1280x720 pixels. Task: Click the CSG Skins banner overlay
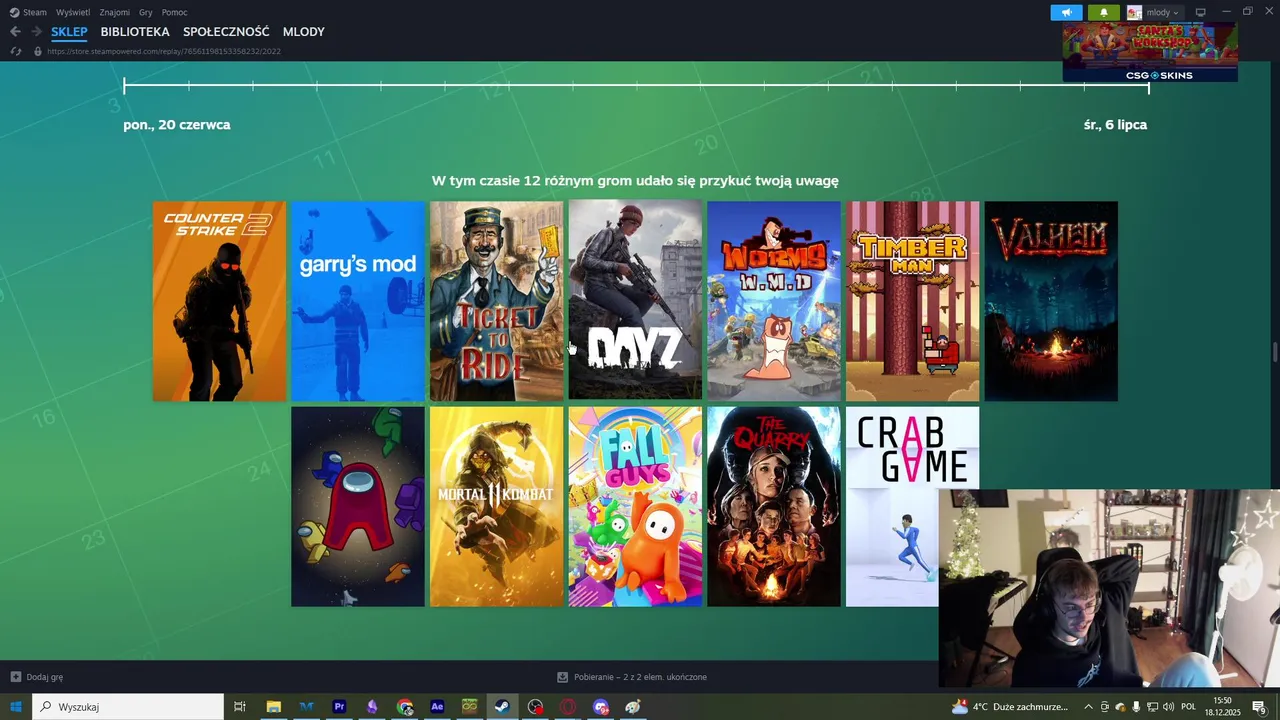click(x=1150, y=52)
